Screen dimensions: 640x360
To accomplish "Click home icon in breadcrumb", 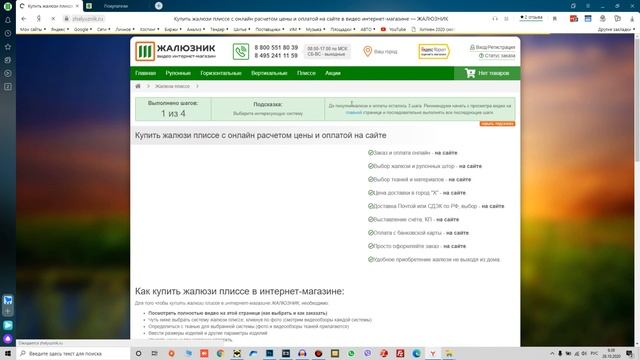I will [x=138, y=86].
